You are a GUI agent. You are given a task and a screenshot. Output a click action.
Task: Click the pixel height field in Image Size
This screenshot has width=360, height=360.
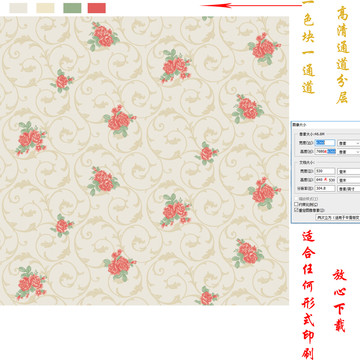point(325,151)
